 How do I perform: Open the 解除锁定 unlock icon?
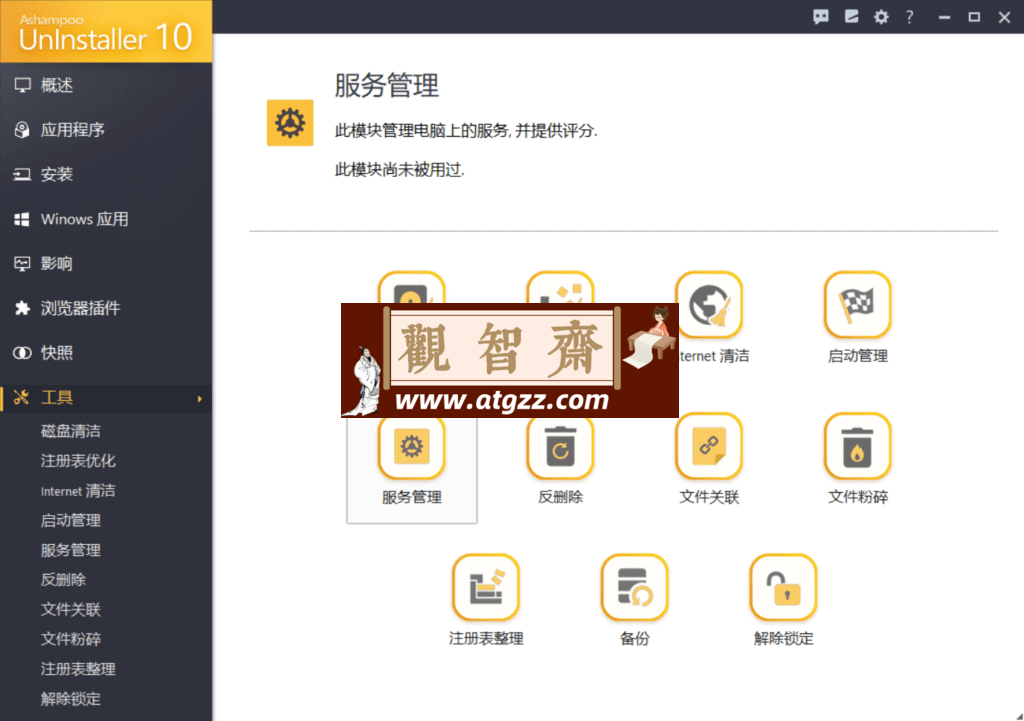click(783, 588)
